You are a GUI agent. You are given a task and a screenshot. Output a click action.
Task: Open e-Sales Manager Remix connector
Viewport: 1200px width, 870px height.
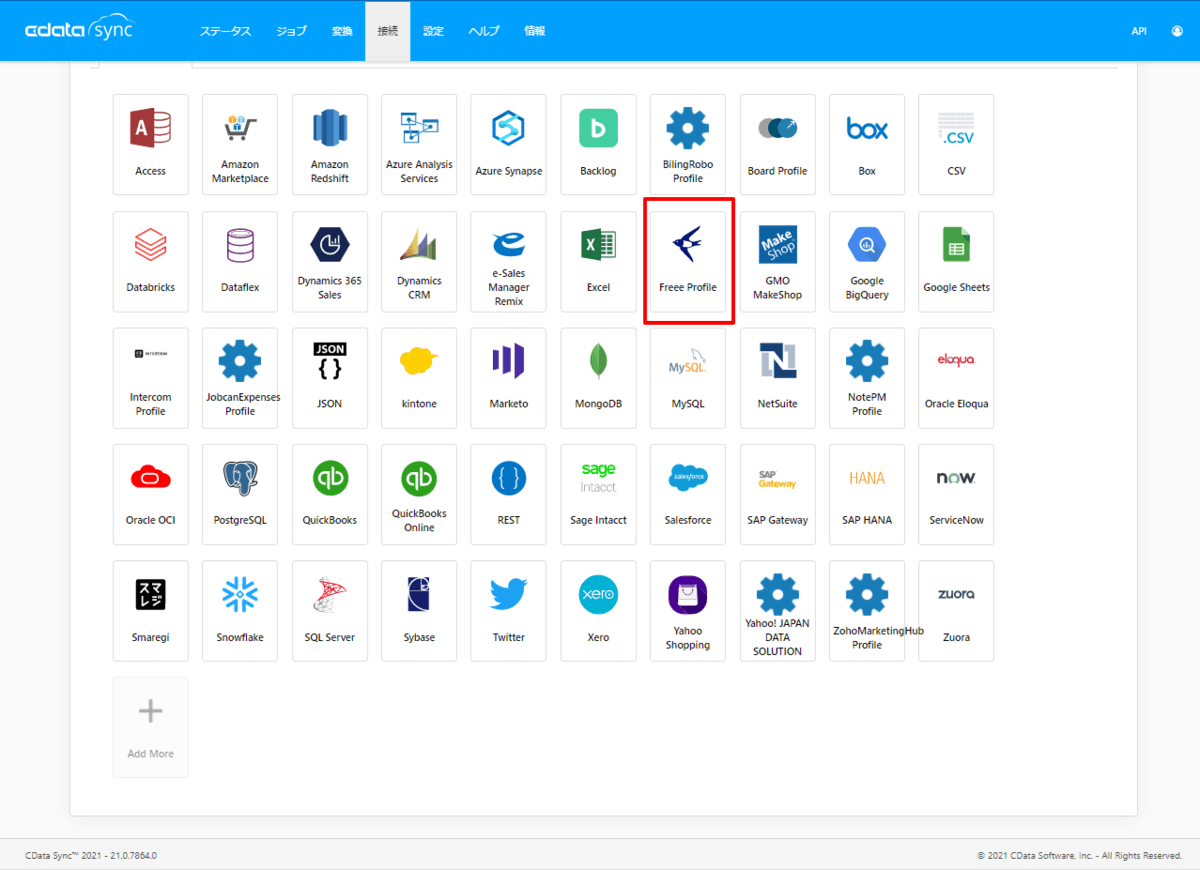pos(508,261)
